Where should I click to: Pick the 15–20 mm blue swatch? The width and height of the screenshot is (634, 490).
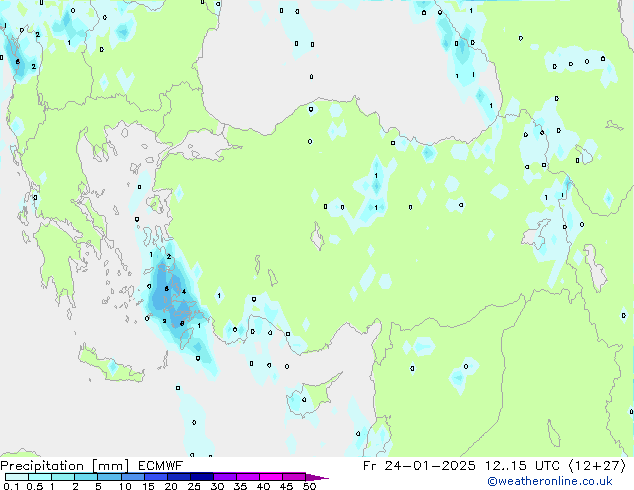coord(155,477)
